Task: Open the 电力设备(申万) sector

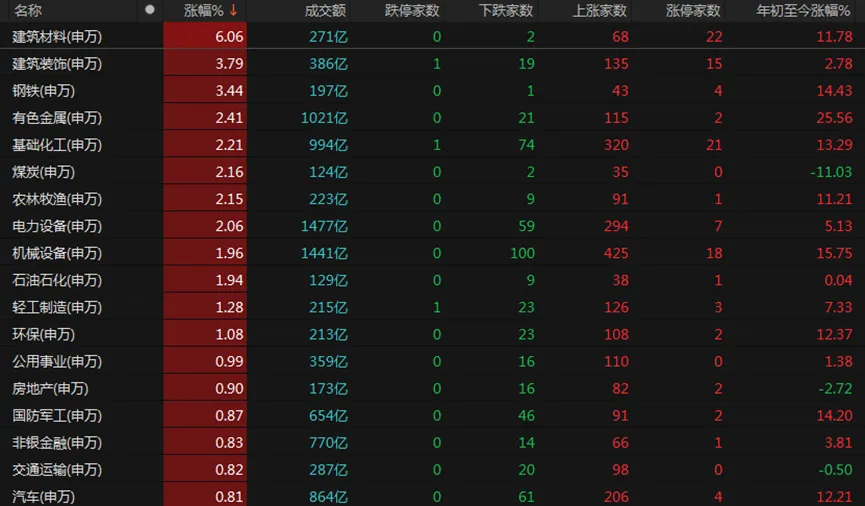Action: [x=57, y=226]
